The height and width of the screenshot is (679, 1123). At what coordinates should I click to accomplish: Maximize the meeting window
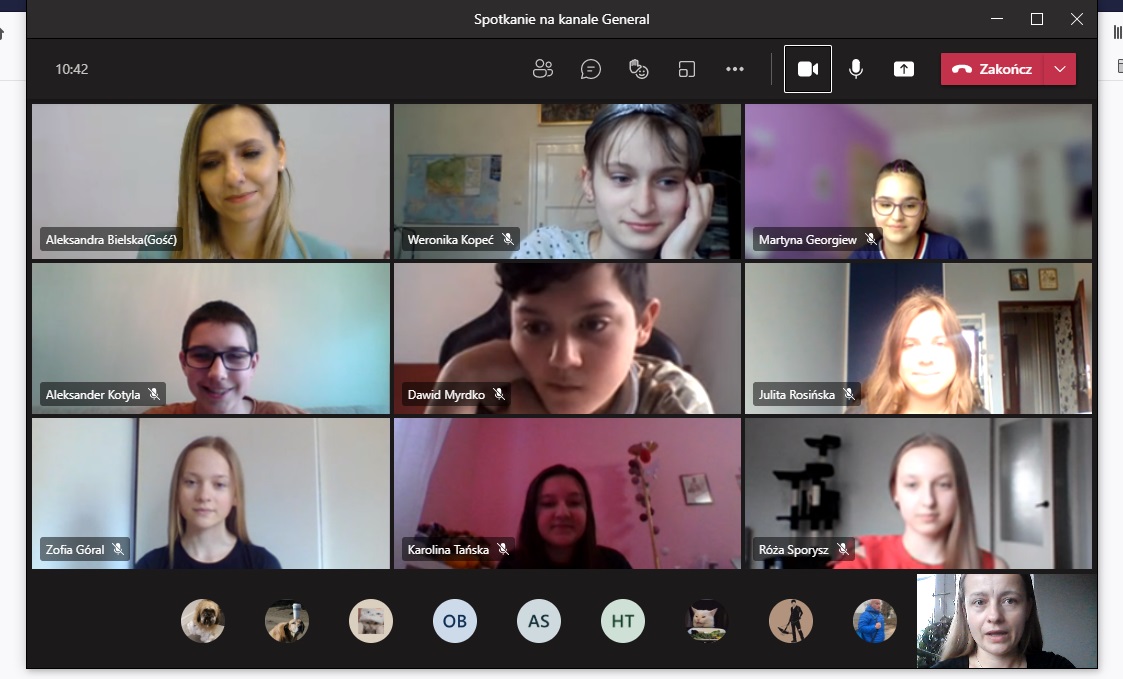(1037, 19)
